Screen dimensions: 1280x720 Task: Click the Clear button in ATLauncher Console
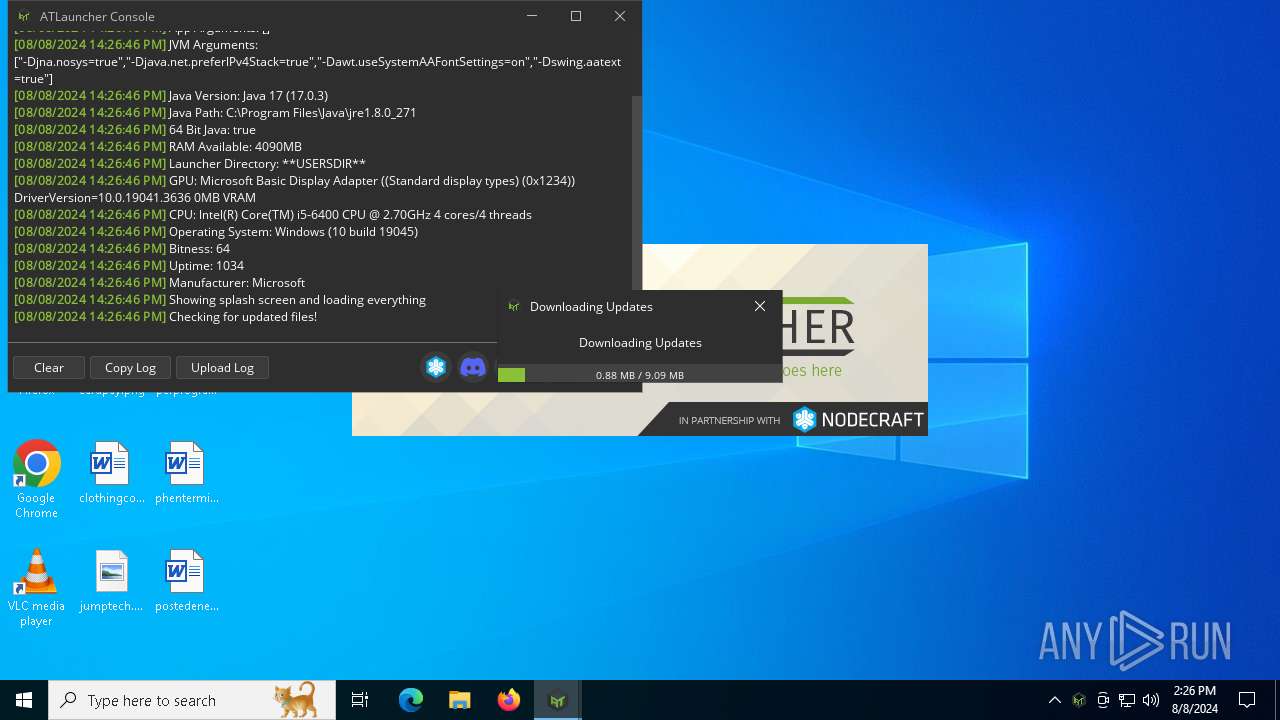49,367
